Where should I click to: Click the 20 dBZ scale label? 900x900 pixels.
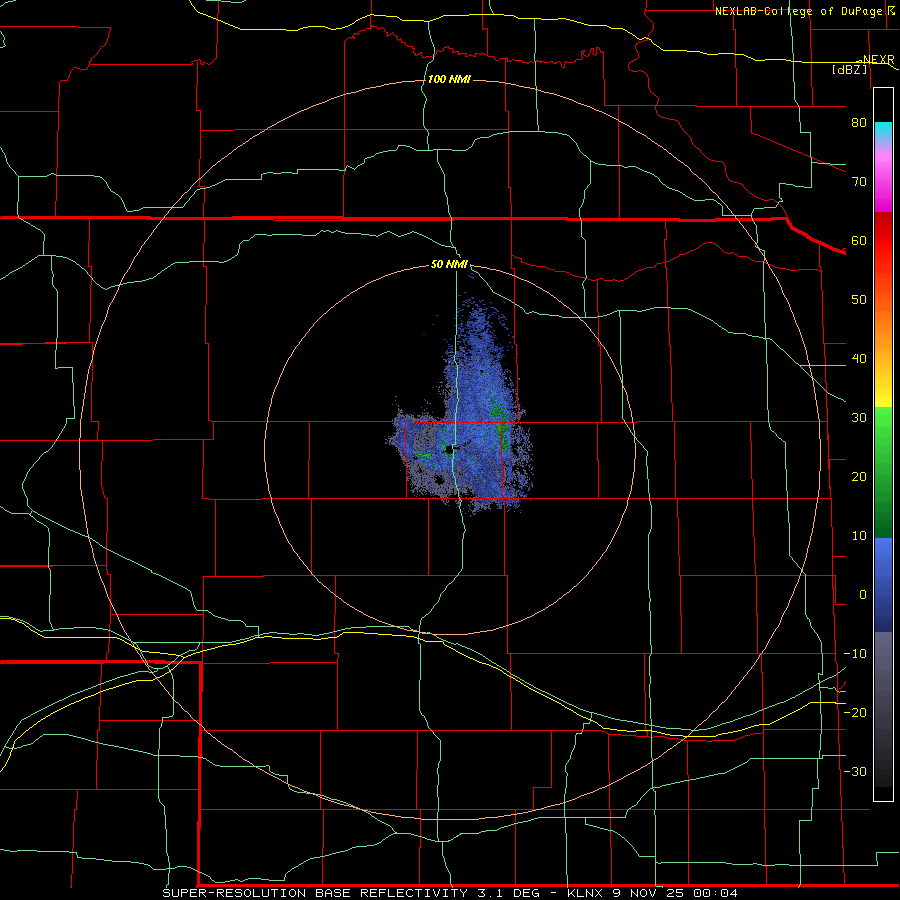click(859, 476)
